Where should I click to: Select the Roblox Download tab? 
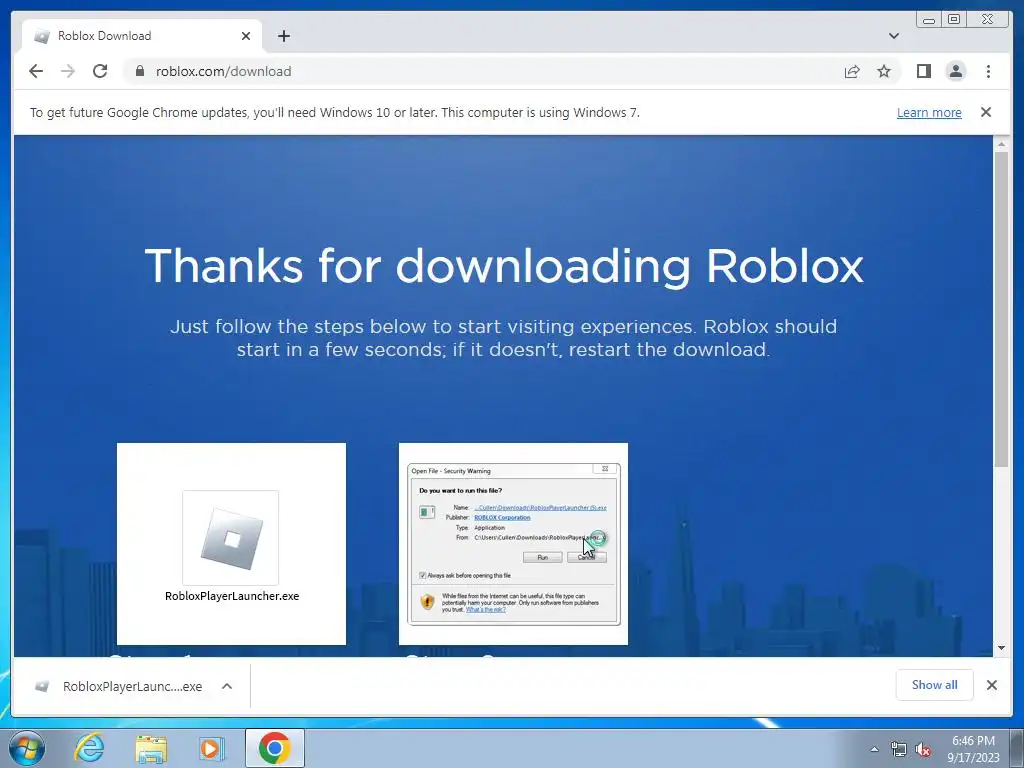142,36
